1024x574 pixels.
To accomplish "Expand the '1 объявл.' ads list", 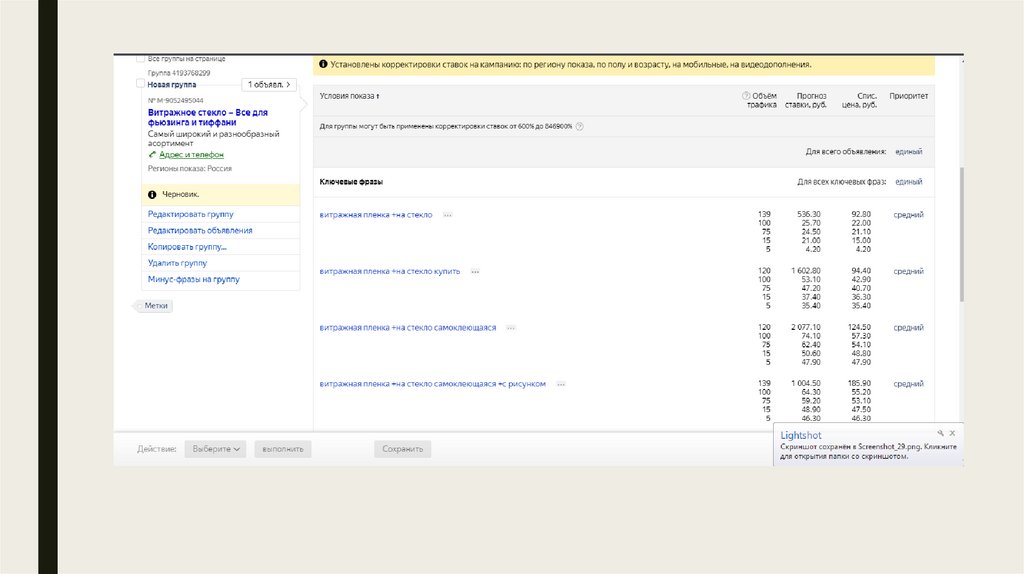I will coord(270,85).
